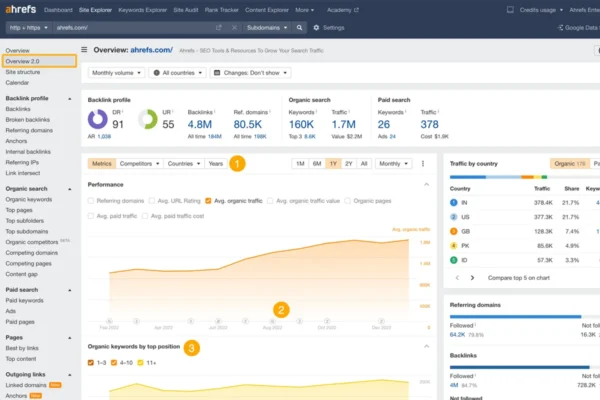Select the 2Y time range

pos(349,163)
